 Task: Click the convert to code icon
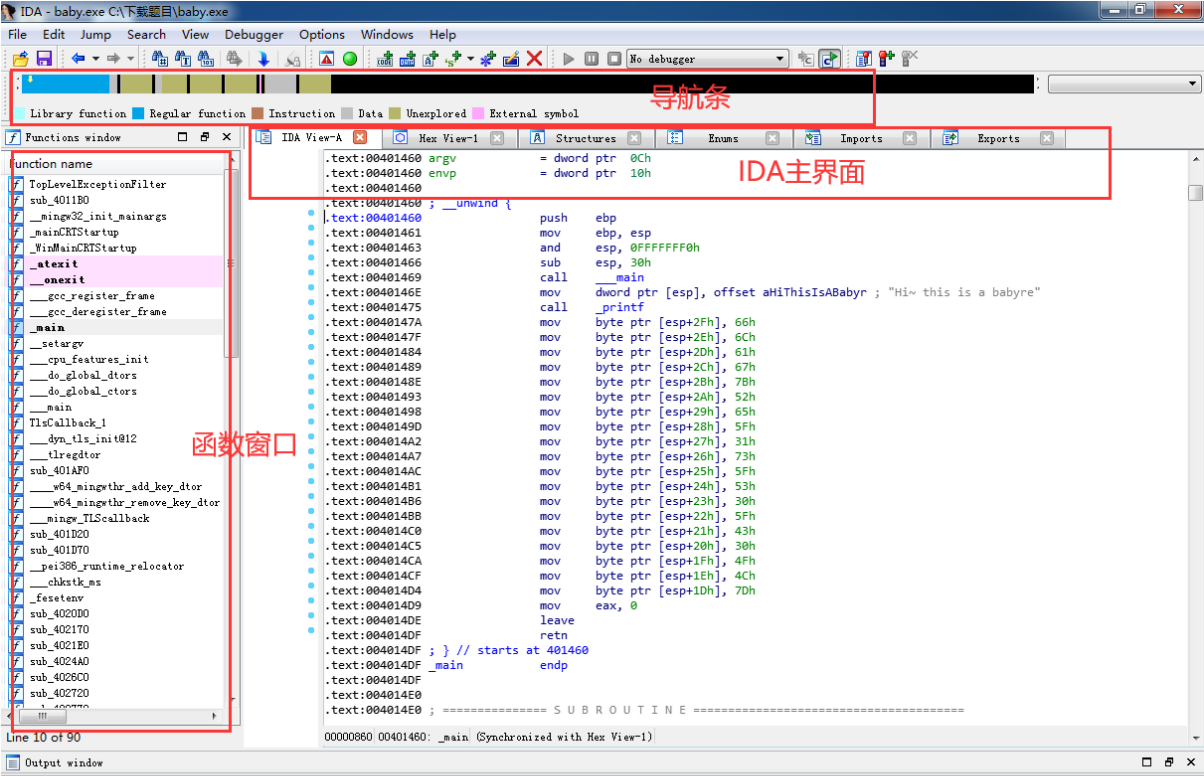[384, 59]
